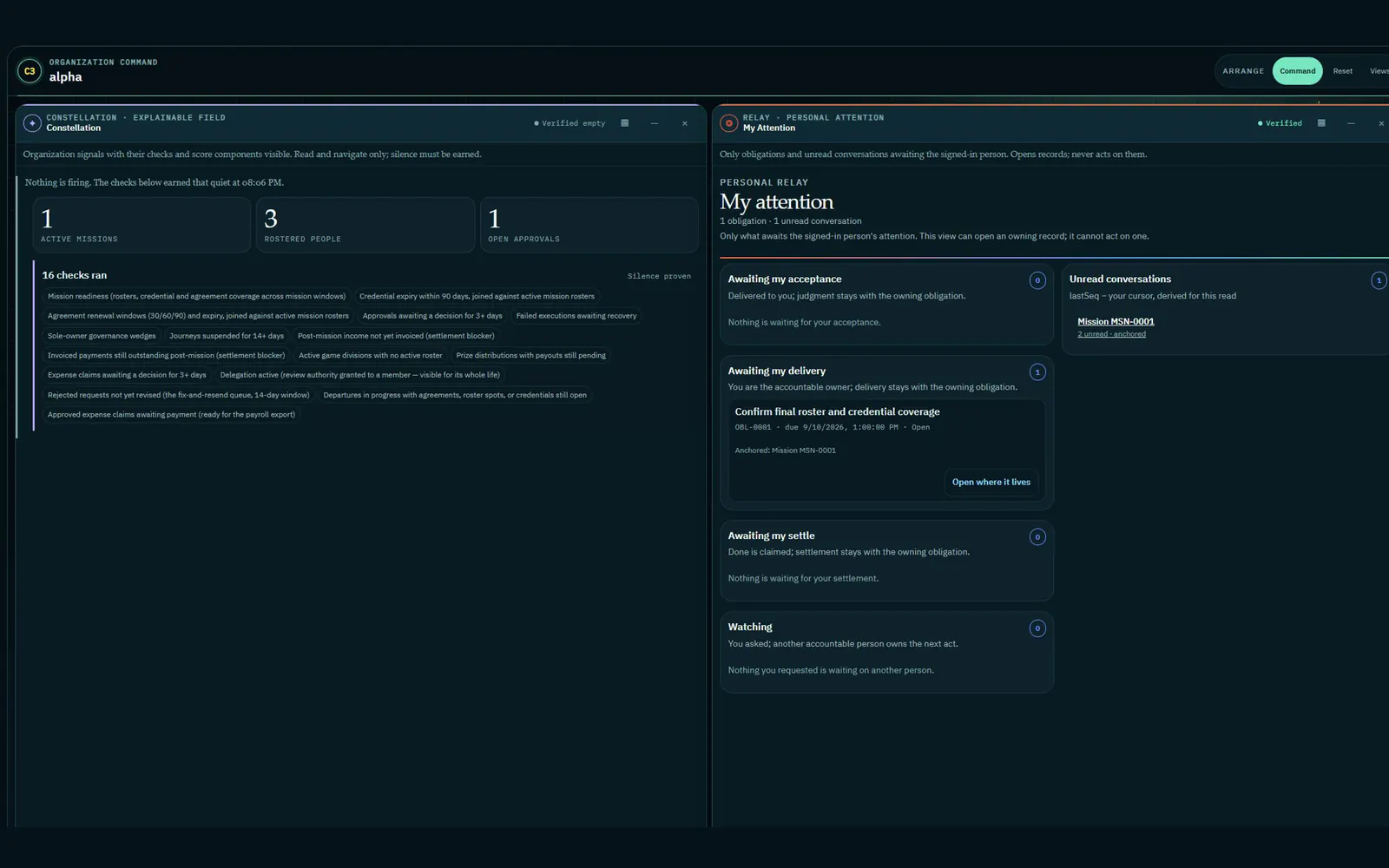This screenshot has height=868, width=1389.
Task: Click the Reset arrangement button
Action: click(x=1343, y=71)
